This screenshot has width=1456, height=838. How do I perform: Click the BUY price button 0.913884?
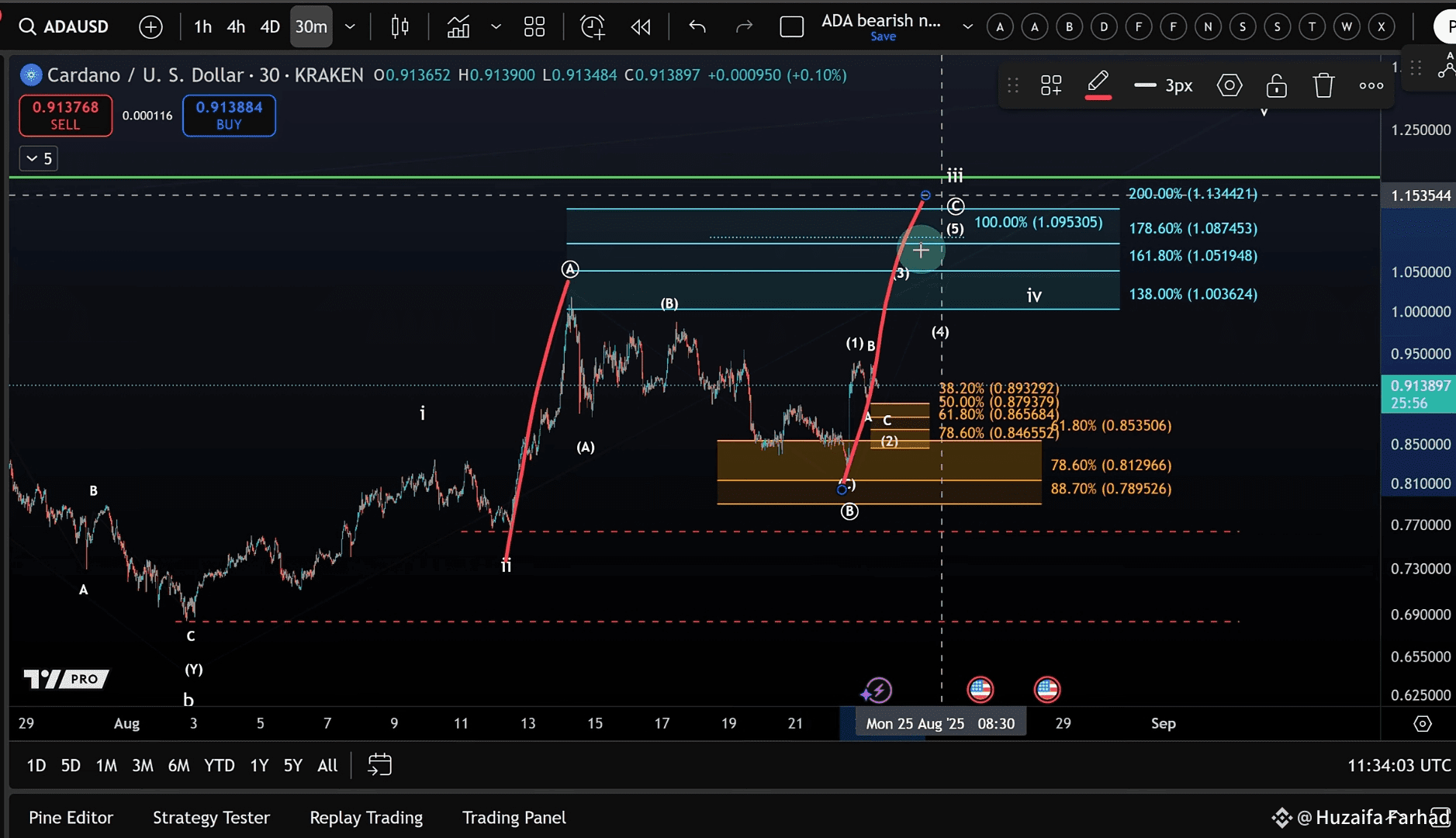[x=229, y=115]
